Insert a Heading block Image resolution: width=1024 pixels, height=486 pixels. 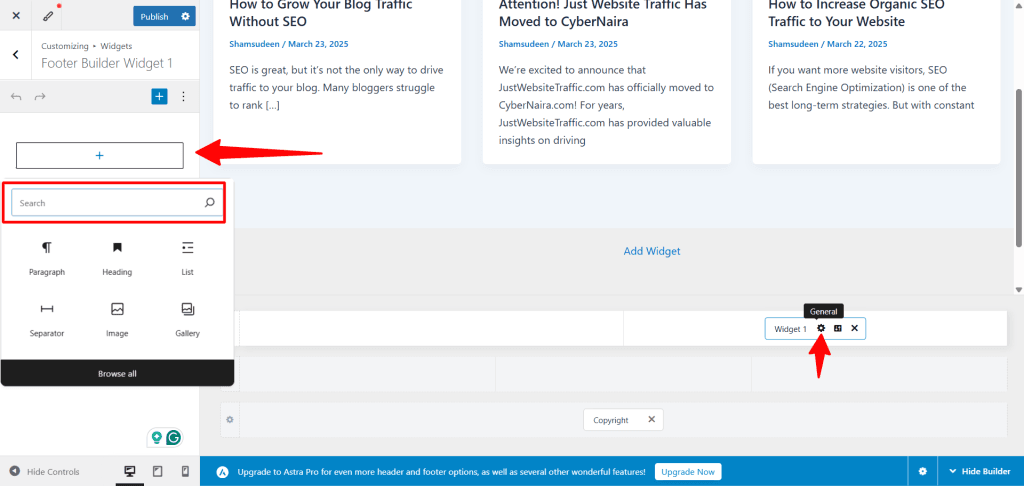[117, 257]
